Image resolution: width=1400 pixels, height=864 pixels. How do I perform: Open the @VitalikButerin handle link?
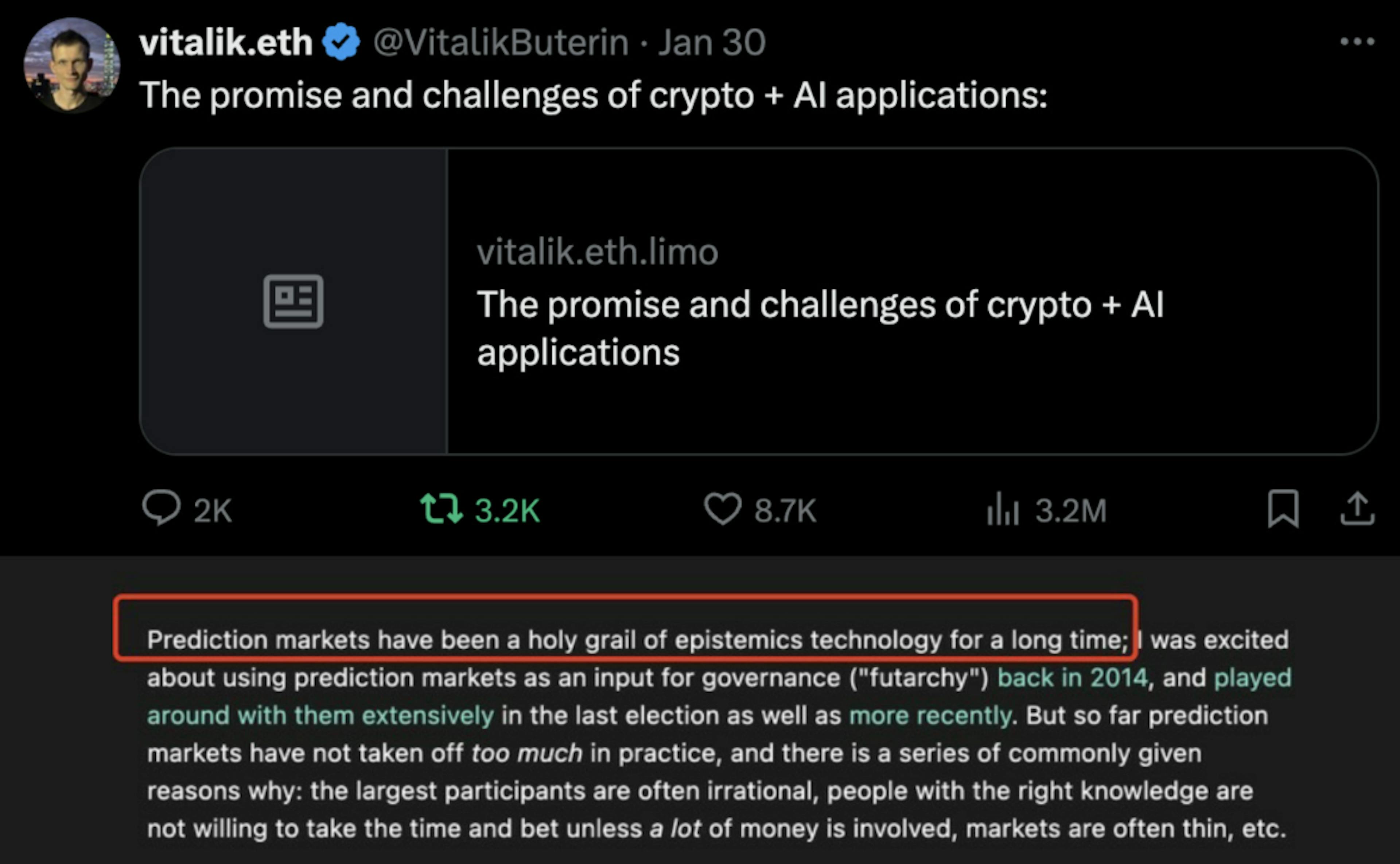[501, 42]
